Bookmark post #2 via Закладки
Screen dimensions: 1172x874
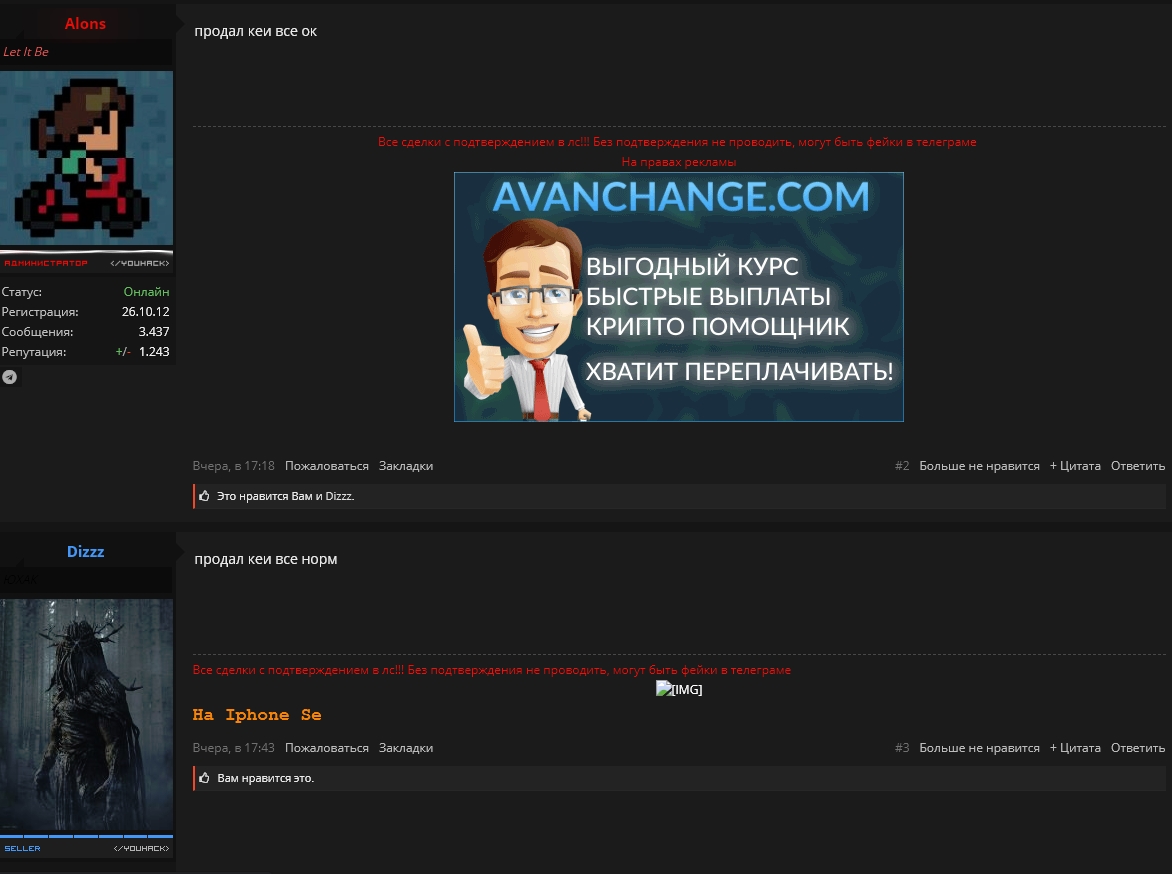[x=406, y=466]
